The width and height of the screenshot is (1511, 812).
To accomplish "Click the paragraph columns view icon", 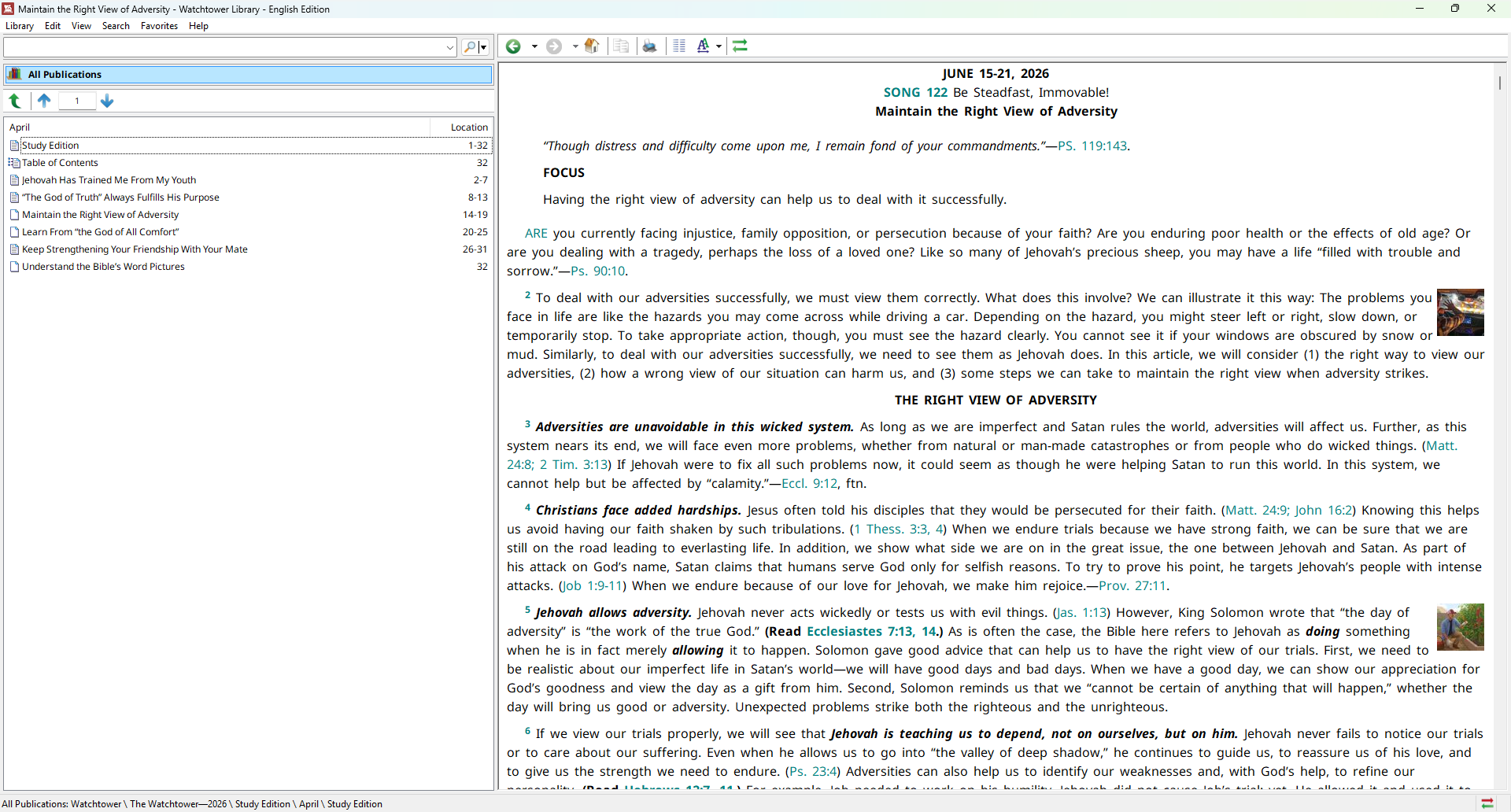I will (x=679, y=46).
